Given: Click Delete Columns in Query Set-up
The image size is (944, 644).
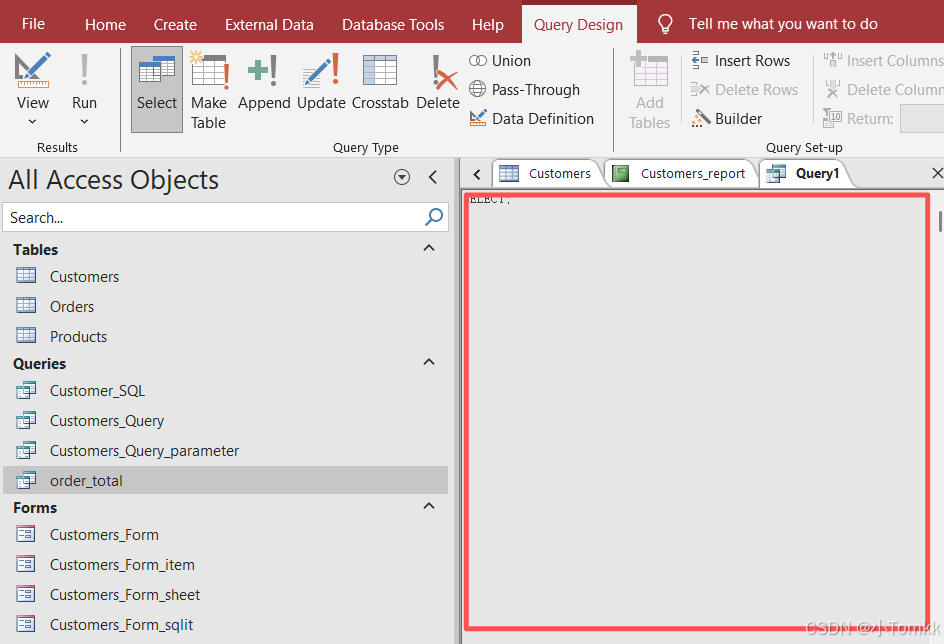Looking at the screenshot, I should 883,90.
